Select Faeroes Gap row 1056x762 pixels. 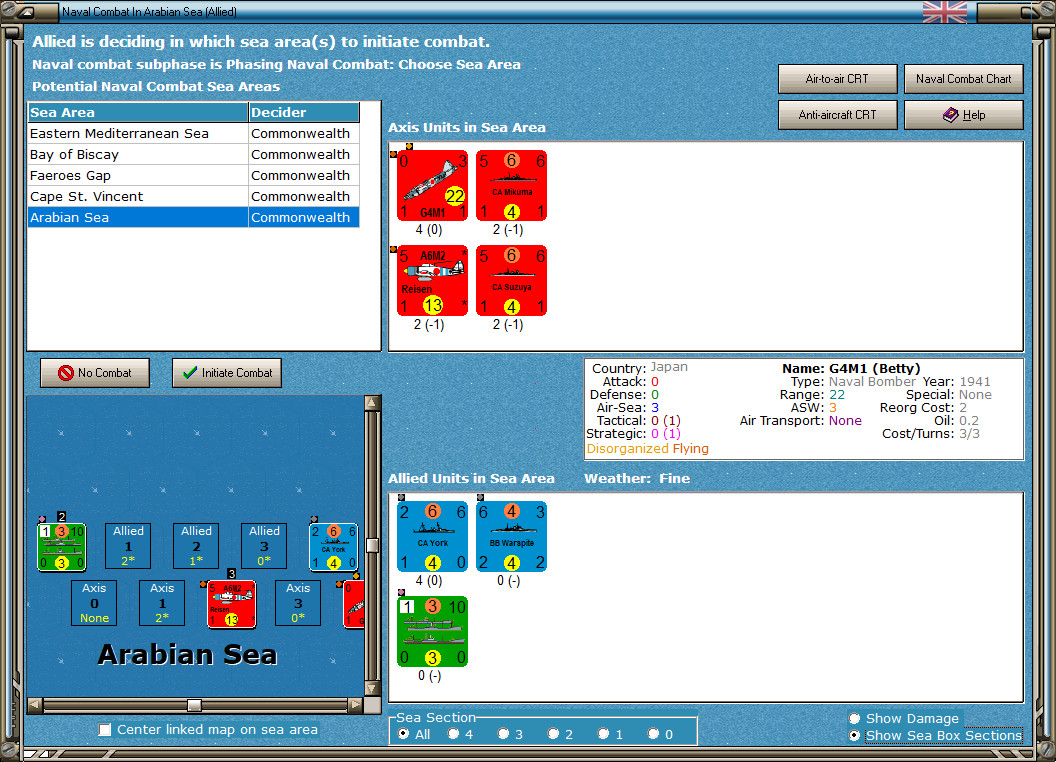click(193, 175)
